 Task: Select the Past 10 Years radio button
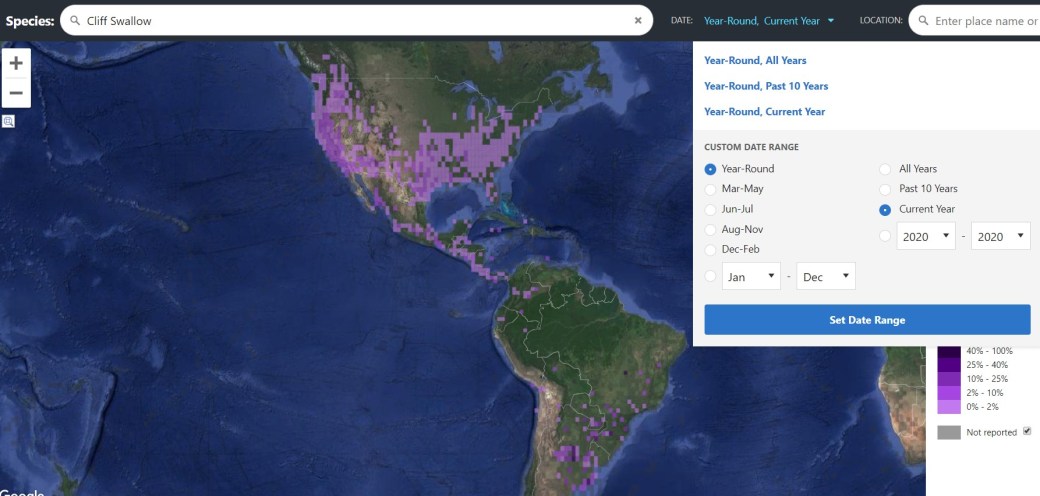[885, 189]
